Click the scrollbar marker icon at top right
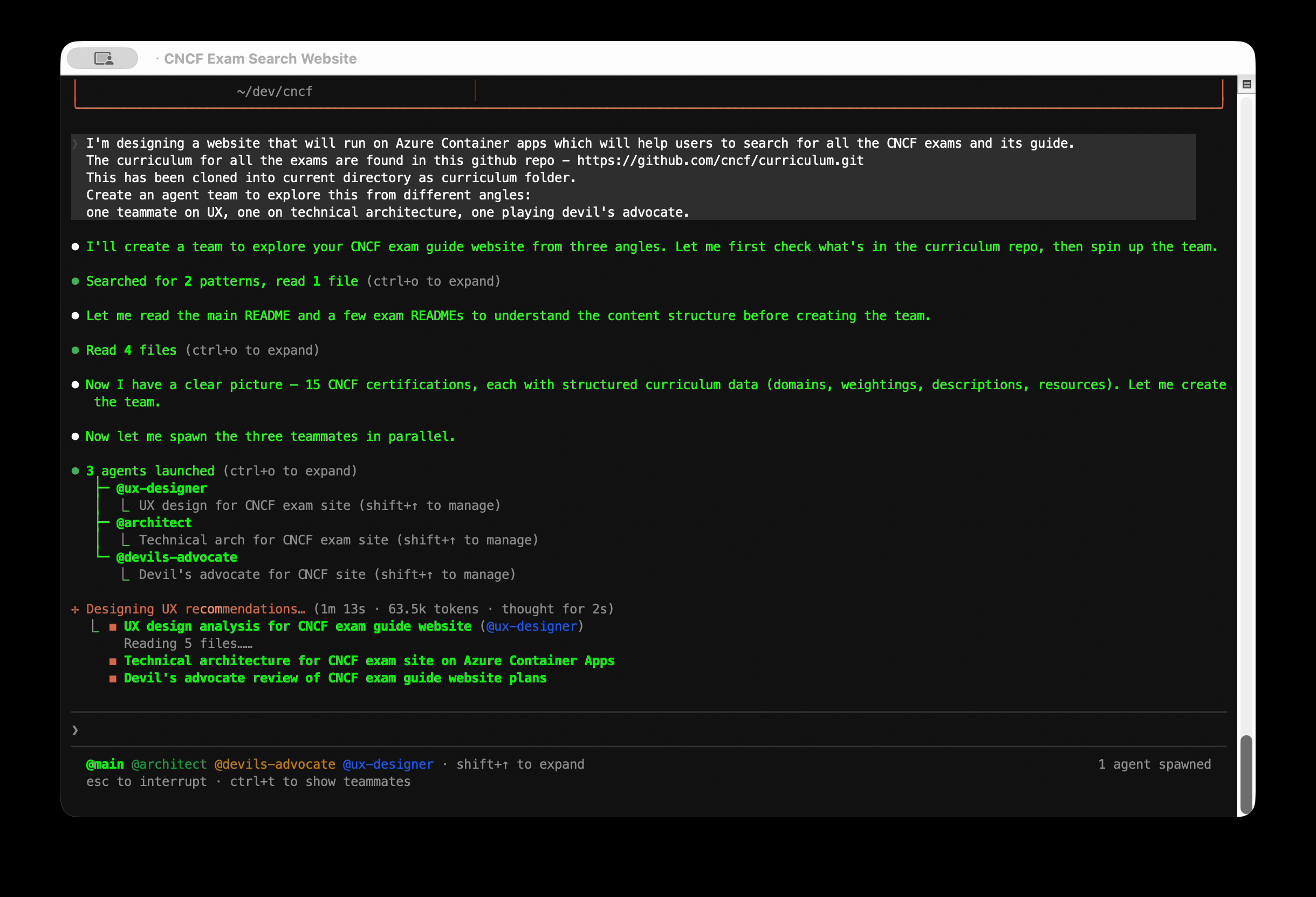1316x897 pixels. click(1246, 84)
